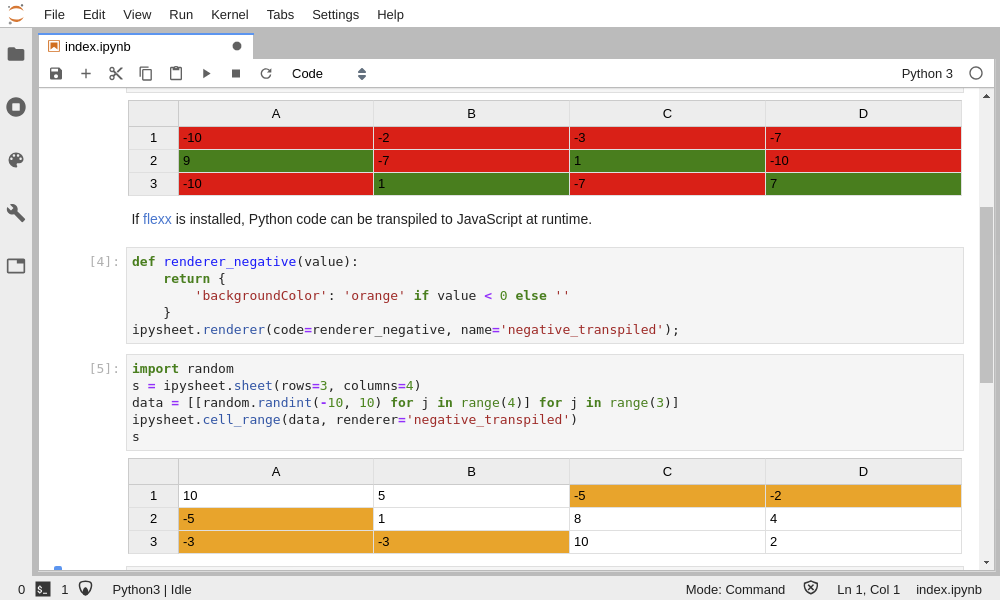This screenshot has height=600, width=1000.
Task: Run the selected notebook cell
Action: pyautogui.click(x=206, y=73)
